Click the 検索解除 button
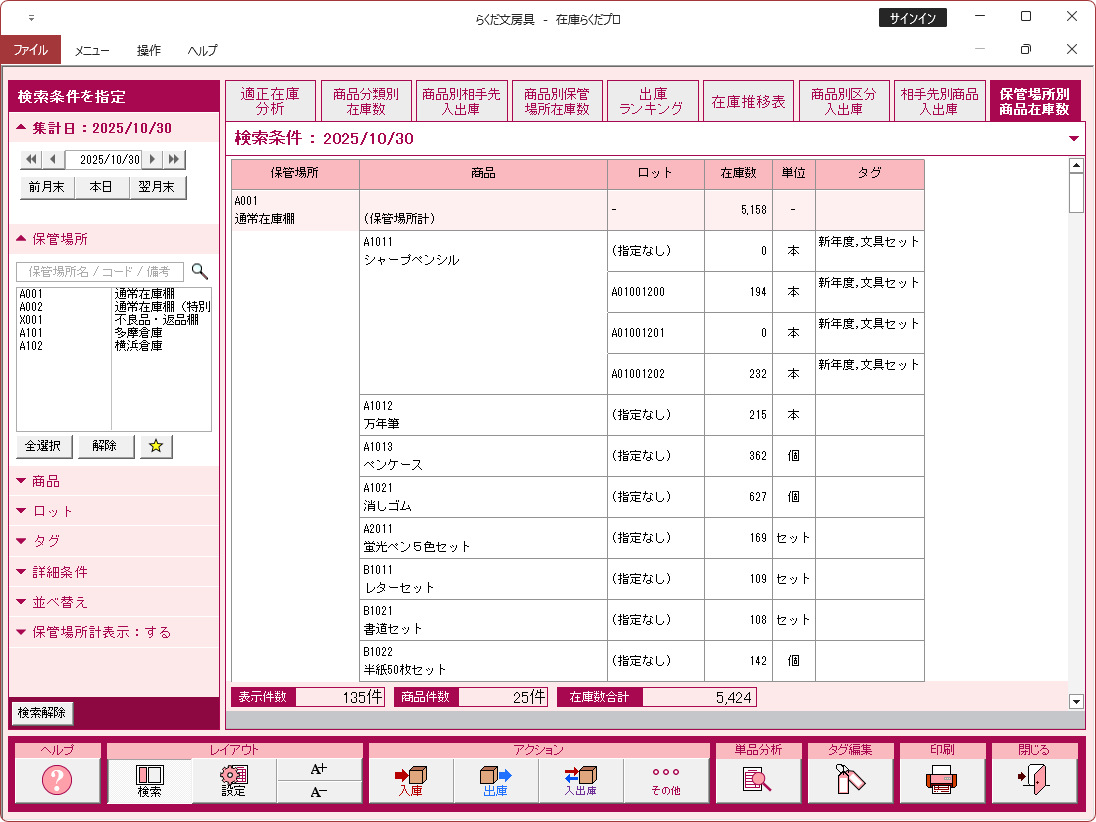The height and width of the screenshot is (822, 1096). click(x=41, y=713)
